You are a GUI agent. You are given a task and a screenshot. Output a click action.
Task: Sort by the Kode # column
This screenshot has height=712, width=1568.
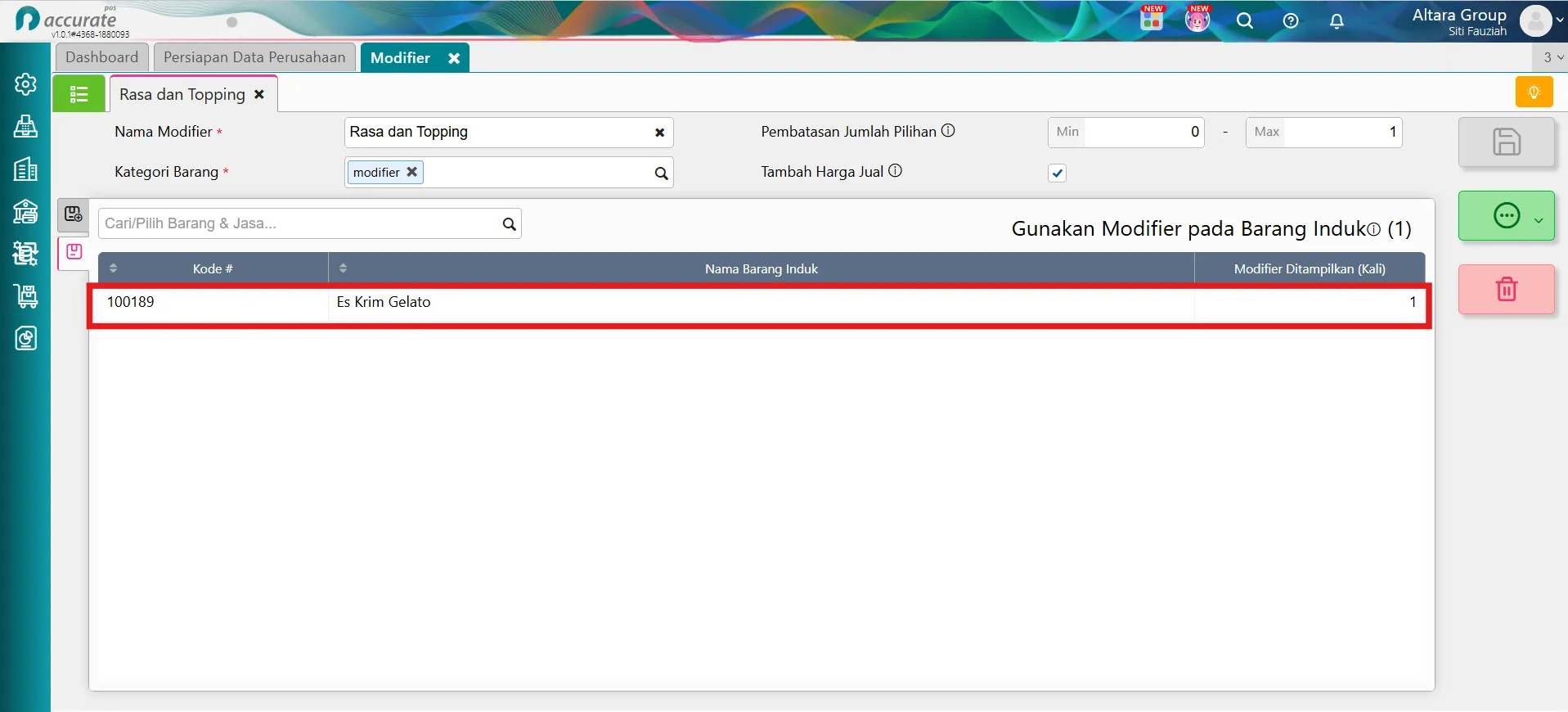pyautogui.click(x=213, y=268)
